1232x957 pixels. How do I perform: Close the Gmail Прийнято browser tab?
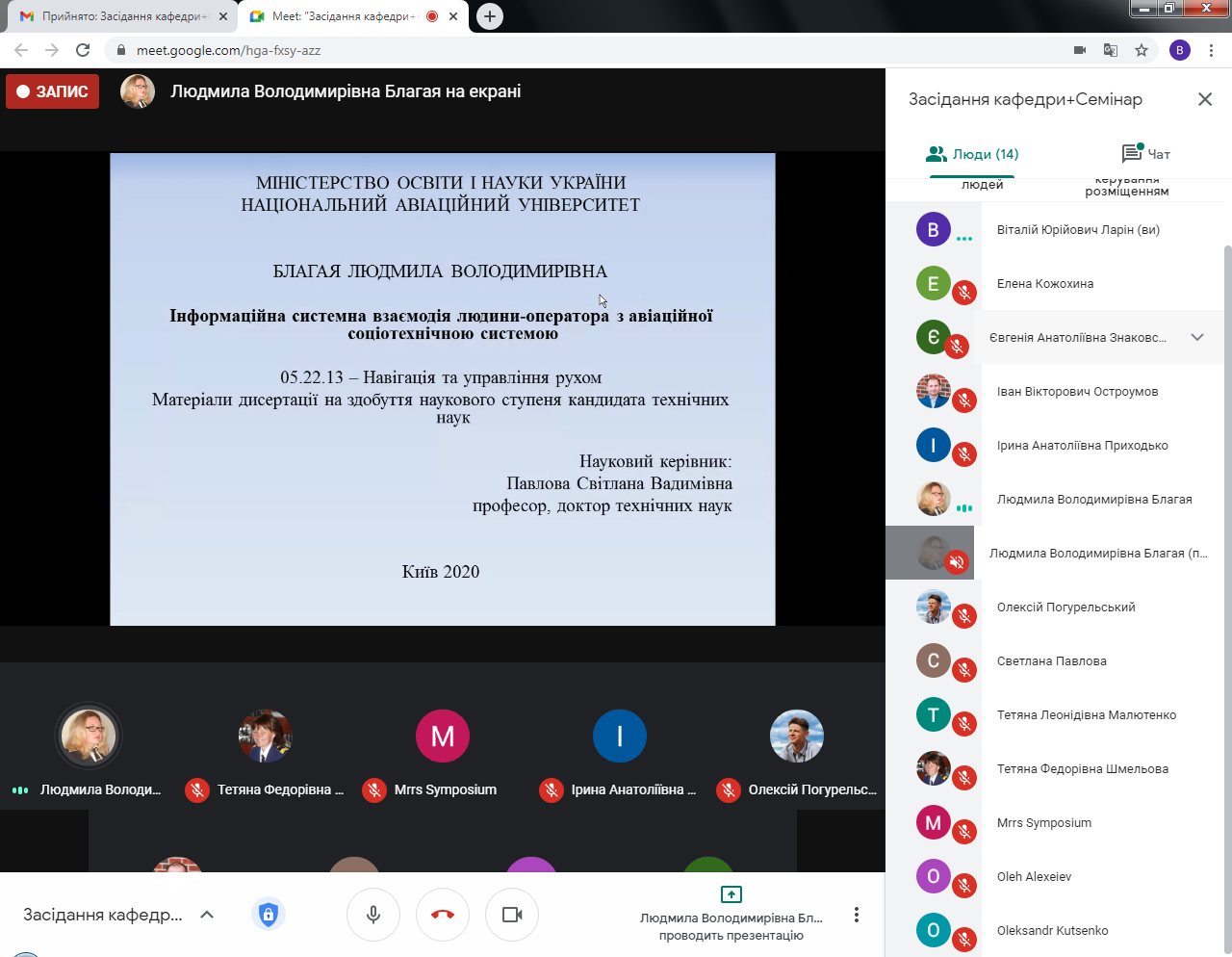(x=223, y=16)
